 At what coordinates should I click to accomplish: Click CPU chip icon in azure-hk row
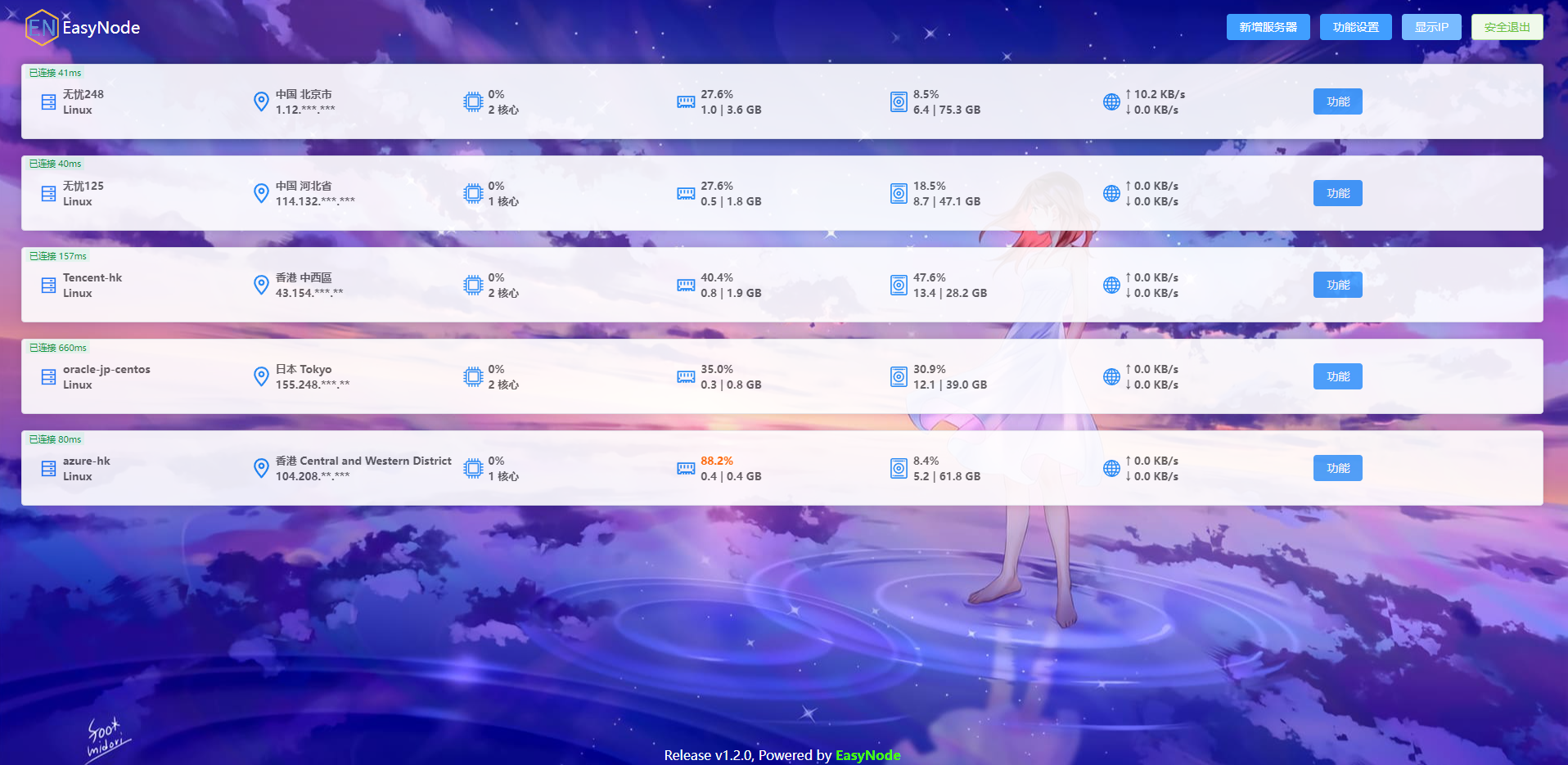click(x=473, y=469)
